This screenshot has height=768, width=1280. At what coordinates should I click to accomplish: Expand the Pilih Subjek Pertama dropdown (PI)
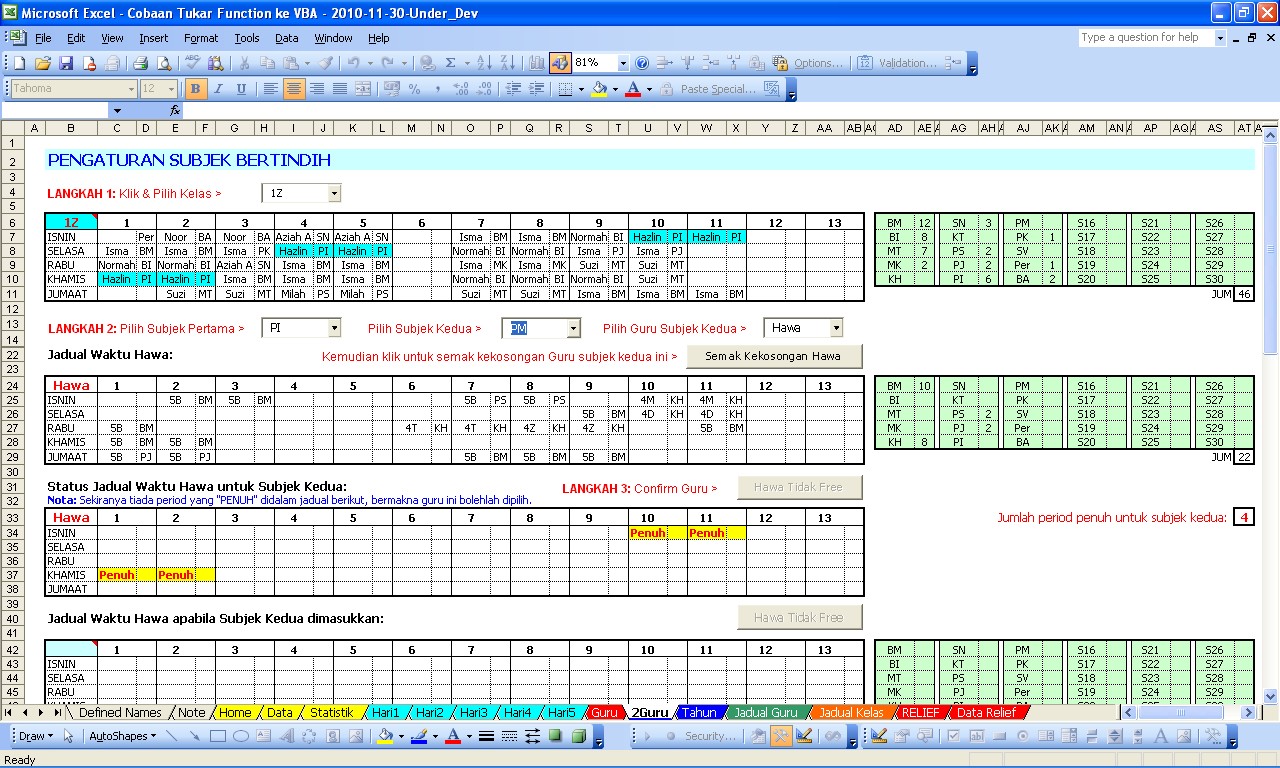click(334, 328)
